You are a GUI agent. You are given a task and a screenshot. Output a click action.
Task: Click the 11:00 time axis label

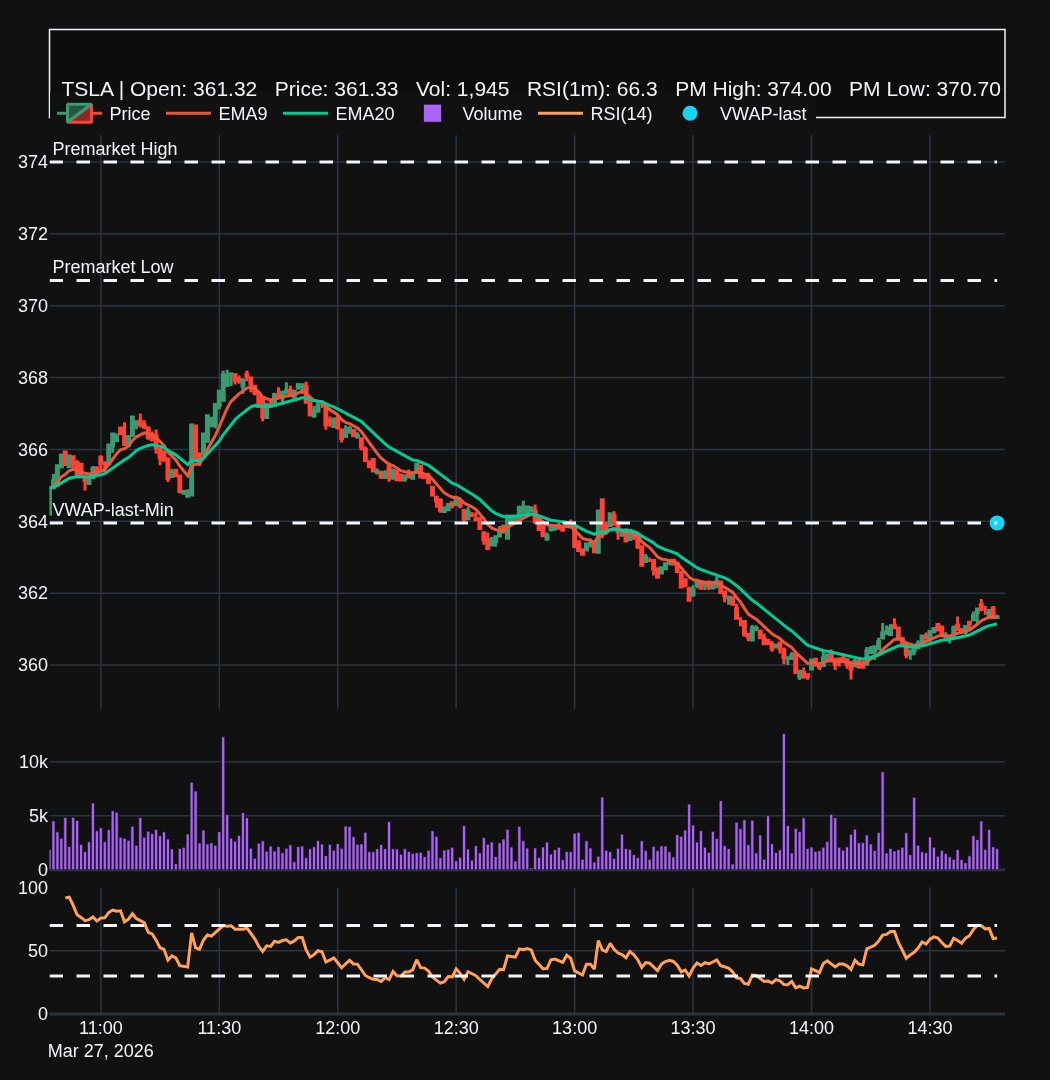pos(101,1028)
